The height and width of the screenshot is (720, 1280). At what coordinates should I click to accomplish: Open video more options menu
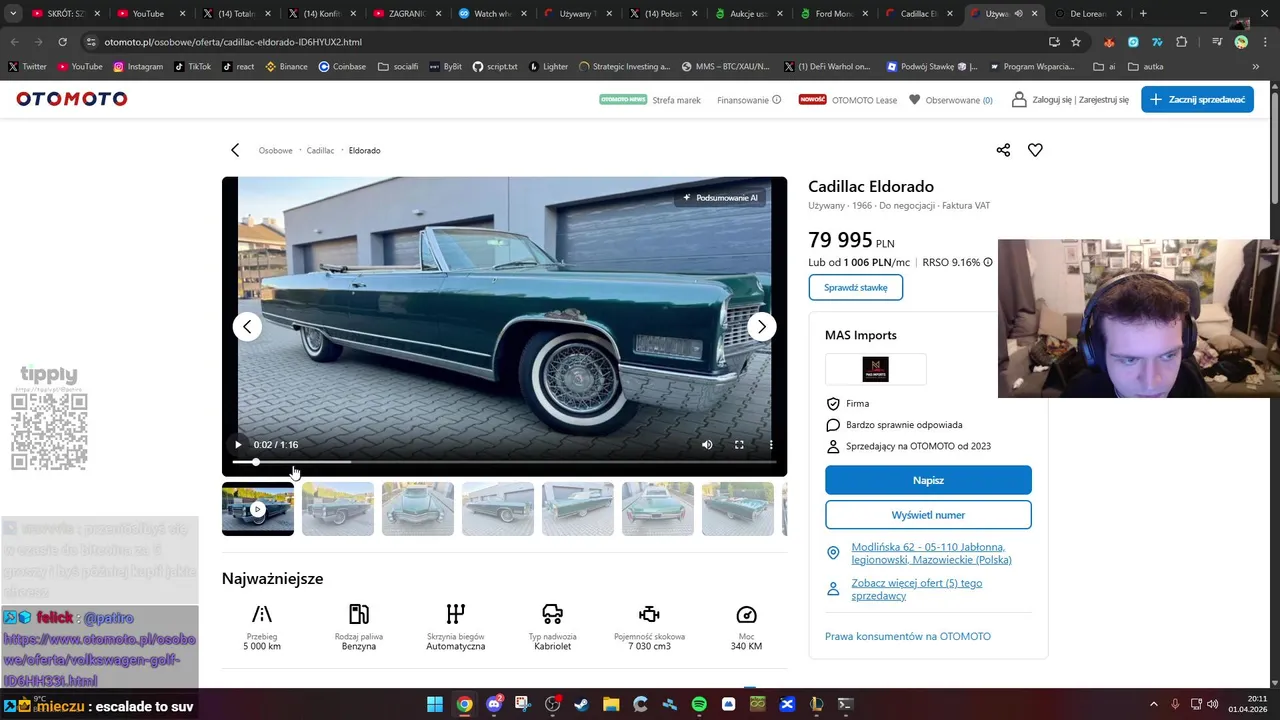[771, 445]
